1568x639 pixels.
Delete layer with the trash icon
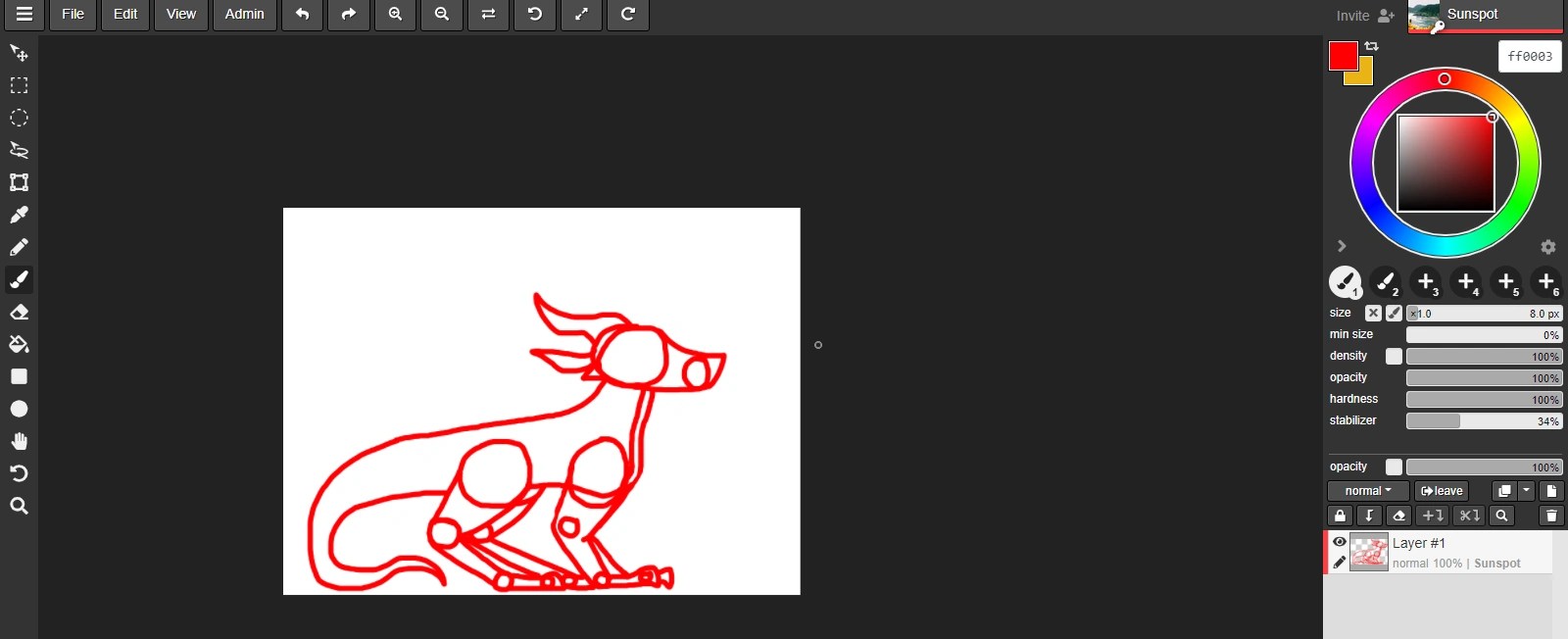click(x=1550, y=516)
